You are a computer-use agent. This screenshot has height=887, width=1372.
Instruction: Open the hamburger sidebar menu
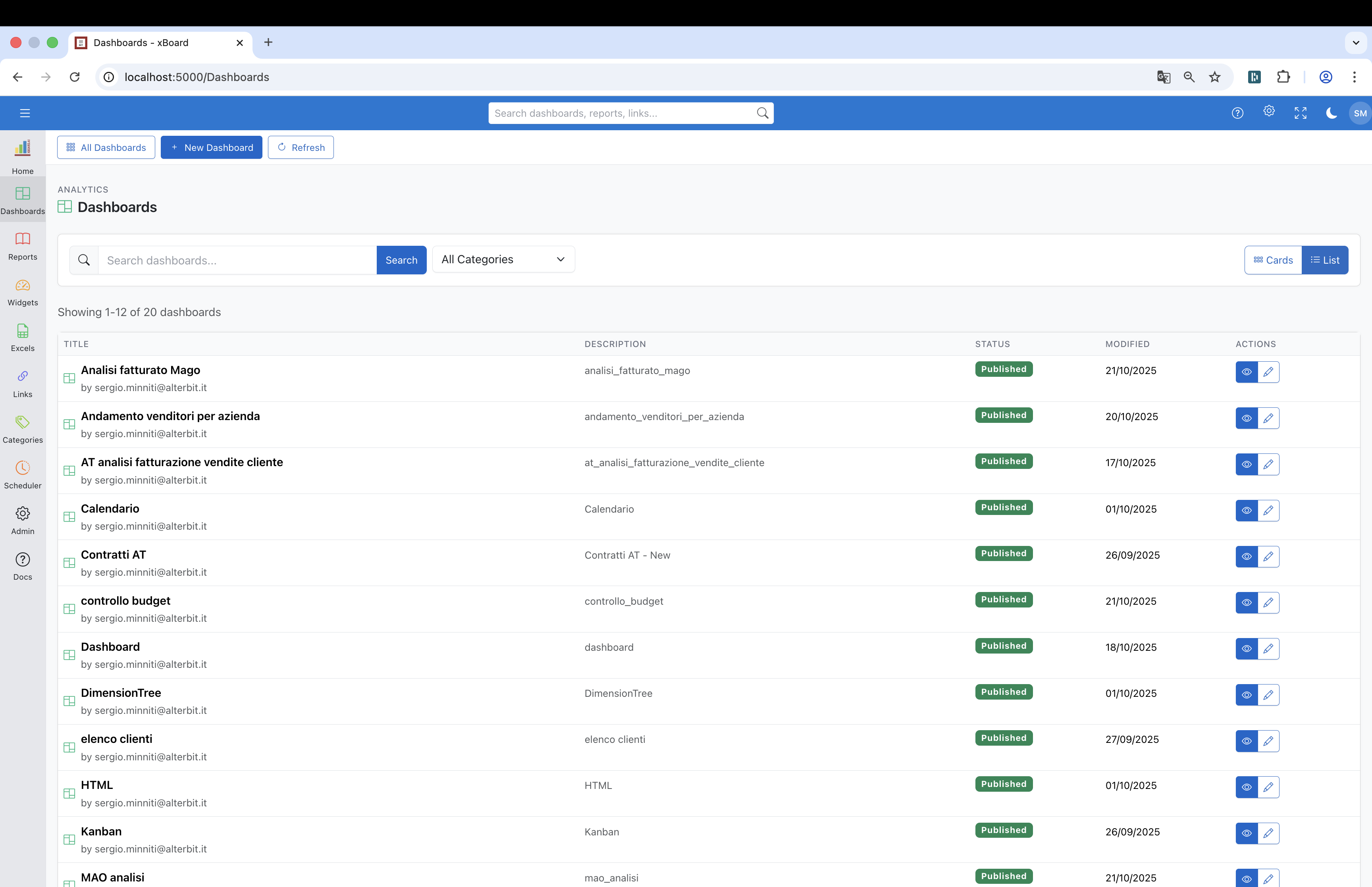pyautogui.click(x=25, y=113)
